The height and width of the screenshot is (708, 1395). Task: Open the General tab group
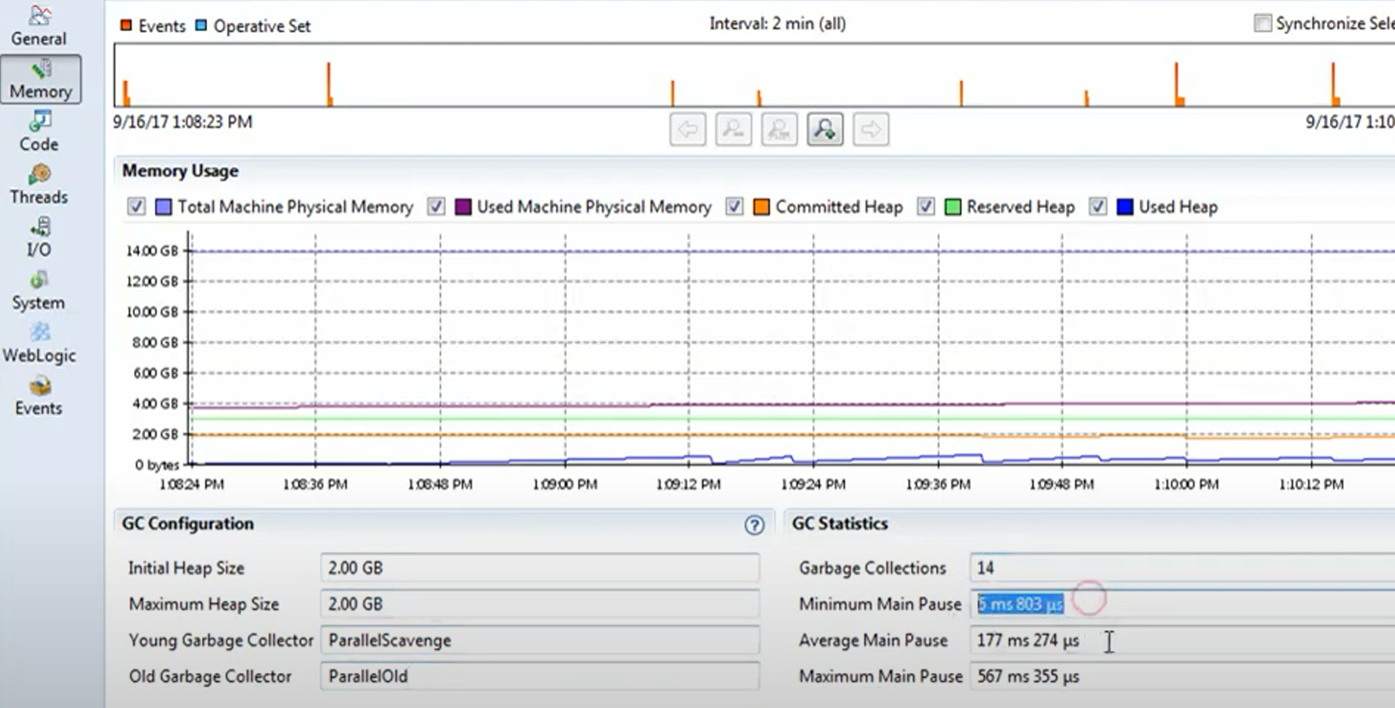(39, 27)
